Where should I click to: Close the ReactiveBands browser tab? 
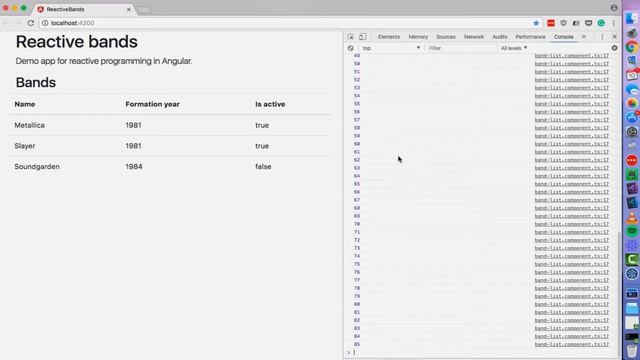point(129,9)
